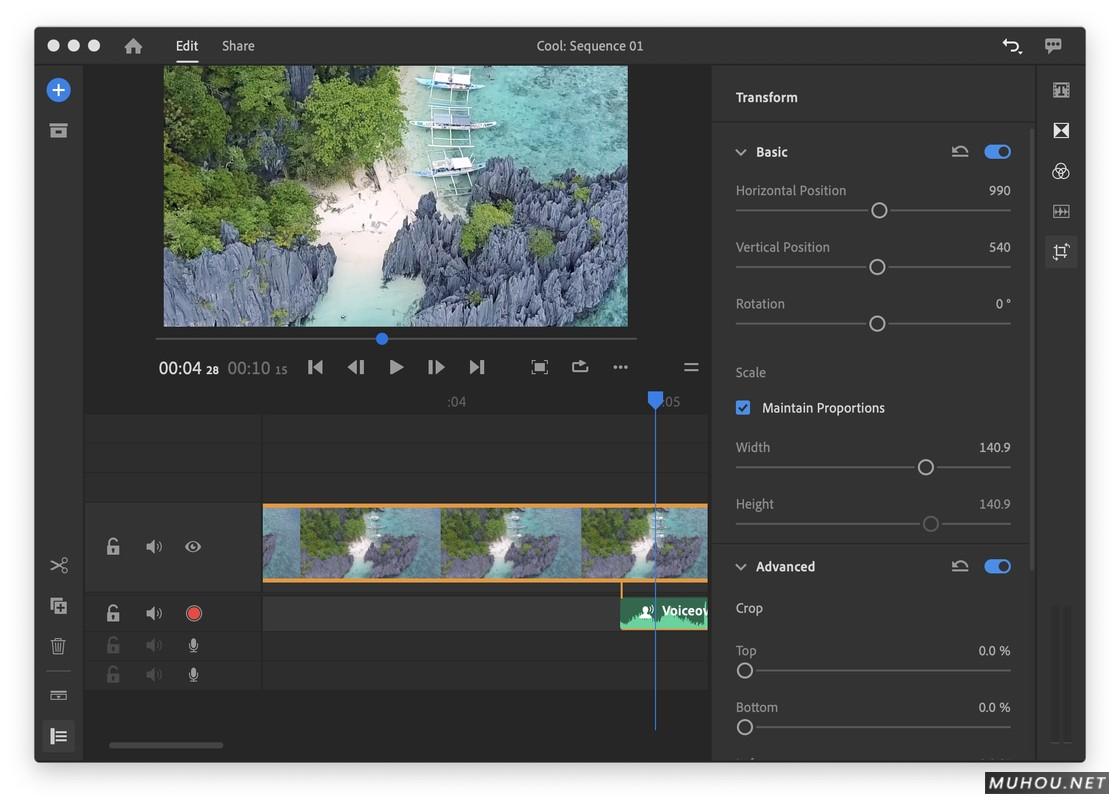The image size is (1120, 805).
Task: Click the blue add media plus button
Action: tap(59, 90)
